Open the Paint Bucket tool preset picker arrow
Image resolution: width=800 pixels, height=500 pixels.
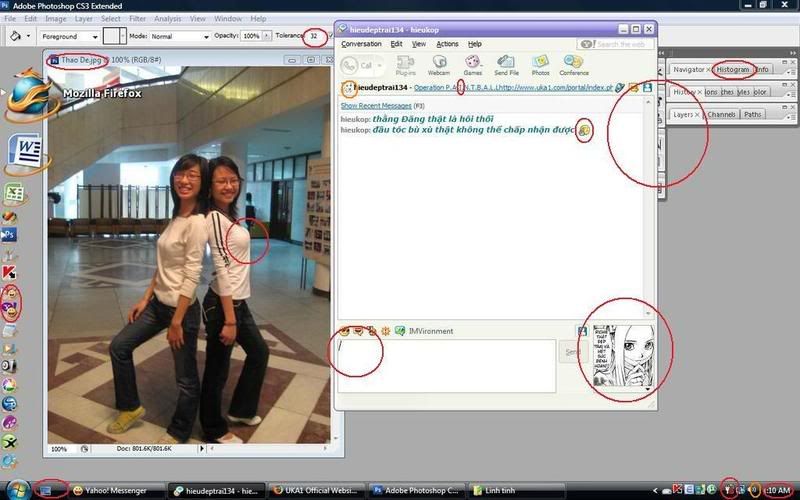(x=28, y=36)
